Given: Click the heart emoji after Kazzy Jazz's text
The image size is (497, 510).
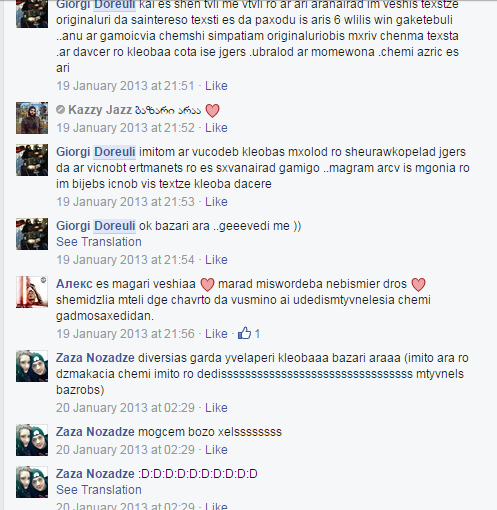Looking at the screenshot, I should tap(212, 111).
